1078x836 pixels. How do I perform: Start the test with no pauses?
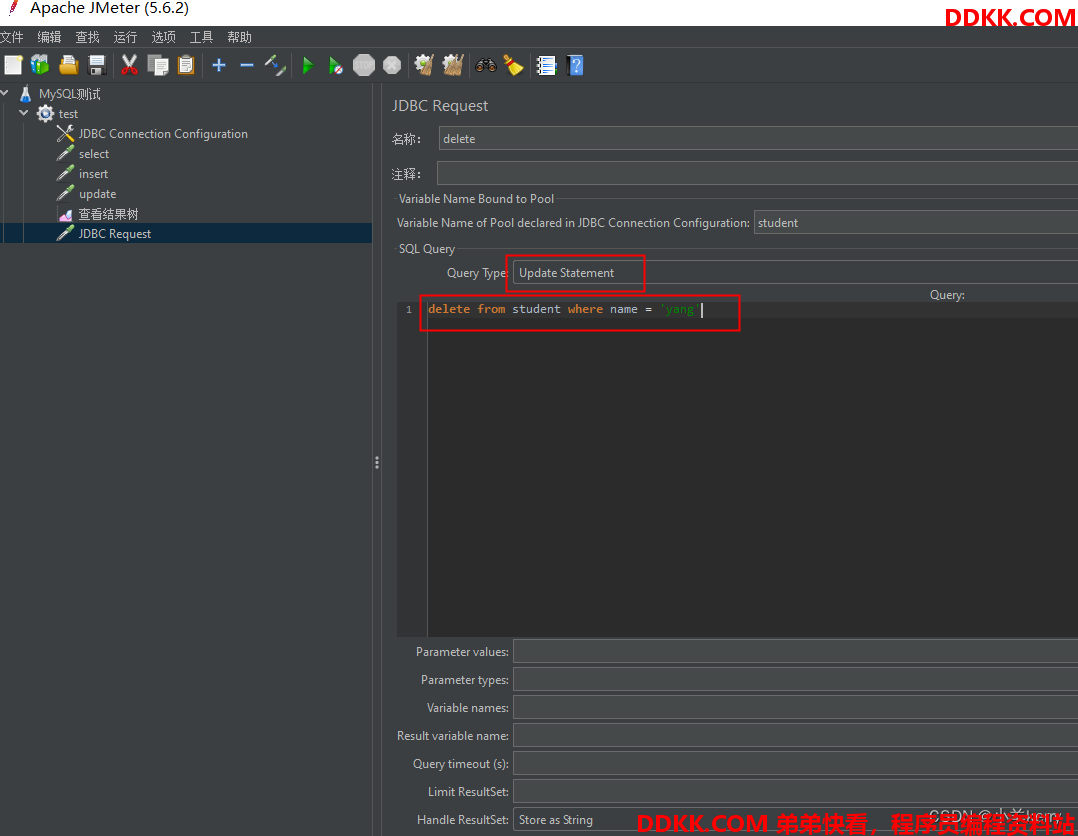[336, 65]
